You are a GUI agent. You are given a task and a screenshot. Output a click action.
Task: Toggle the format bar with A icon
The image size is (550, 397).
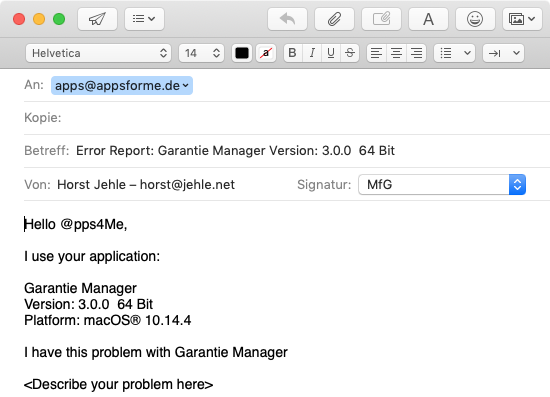tap(428, 19)
